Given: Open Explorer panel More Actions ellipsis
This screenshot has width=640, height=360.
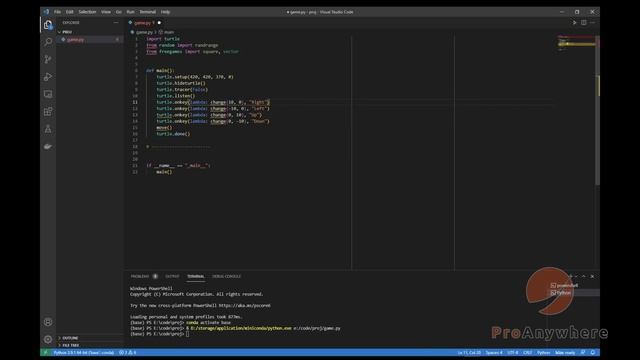Looking at the screenshot, I should [x=116, y=23].
